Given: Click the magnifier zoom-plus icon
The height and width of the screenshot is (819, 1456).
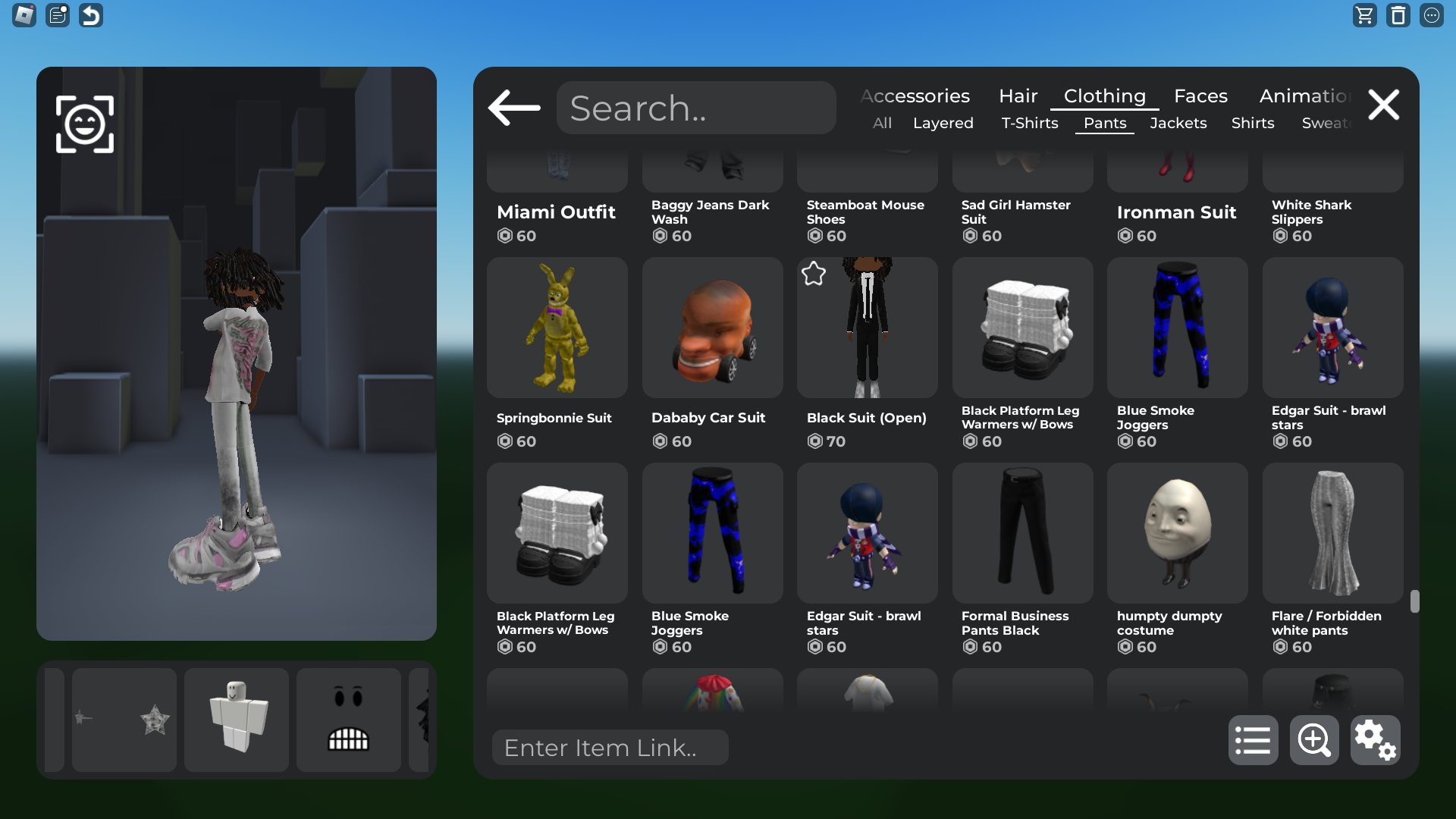Looking at the screenshot, I should point(1313,740).
